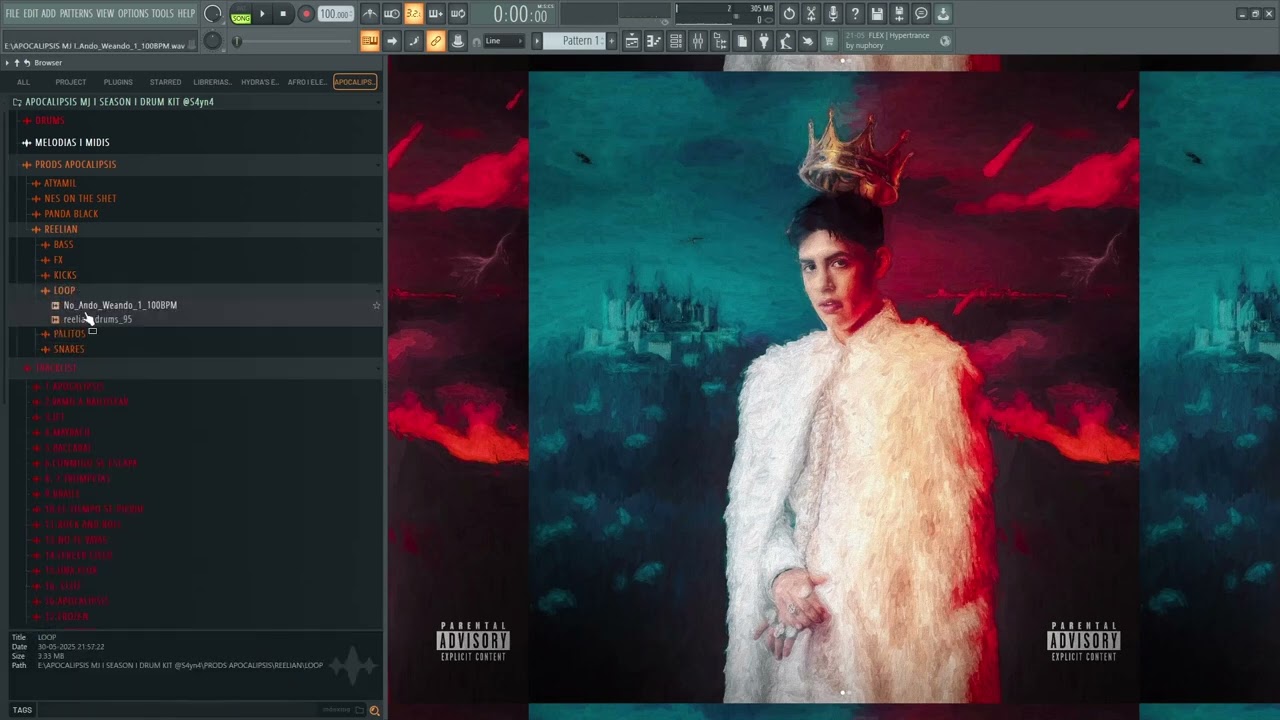Open the FILE menu

(12, 14)
